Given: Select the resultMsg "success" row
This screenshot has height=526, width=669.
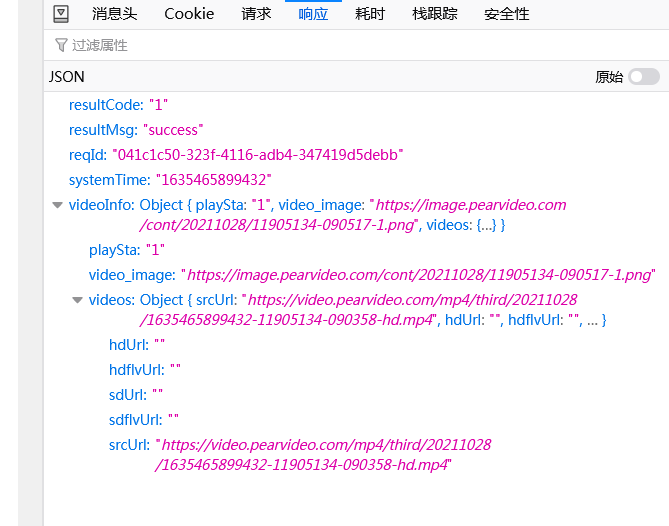Looking at the screenshot, I should coord(136,130).
